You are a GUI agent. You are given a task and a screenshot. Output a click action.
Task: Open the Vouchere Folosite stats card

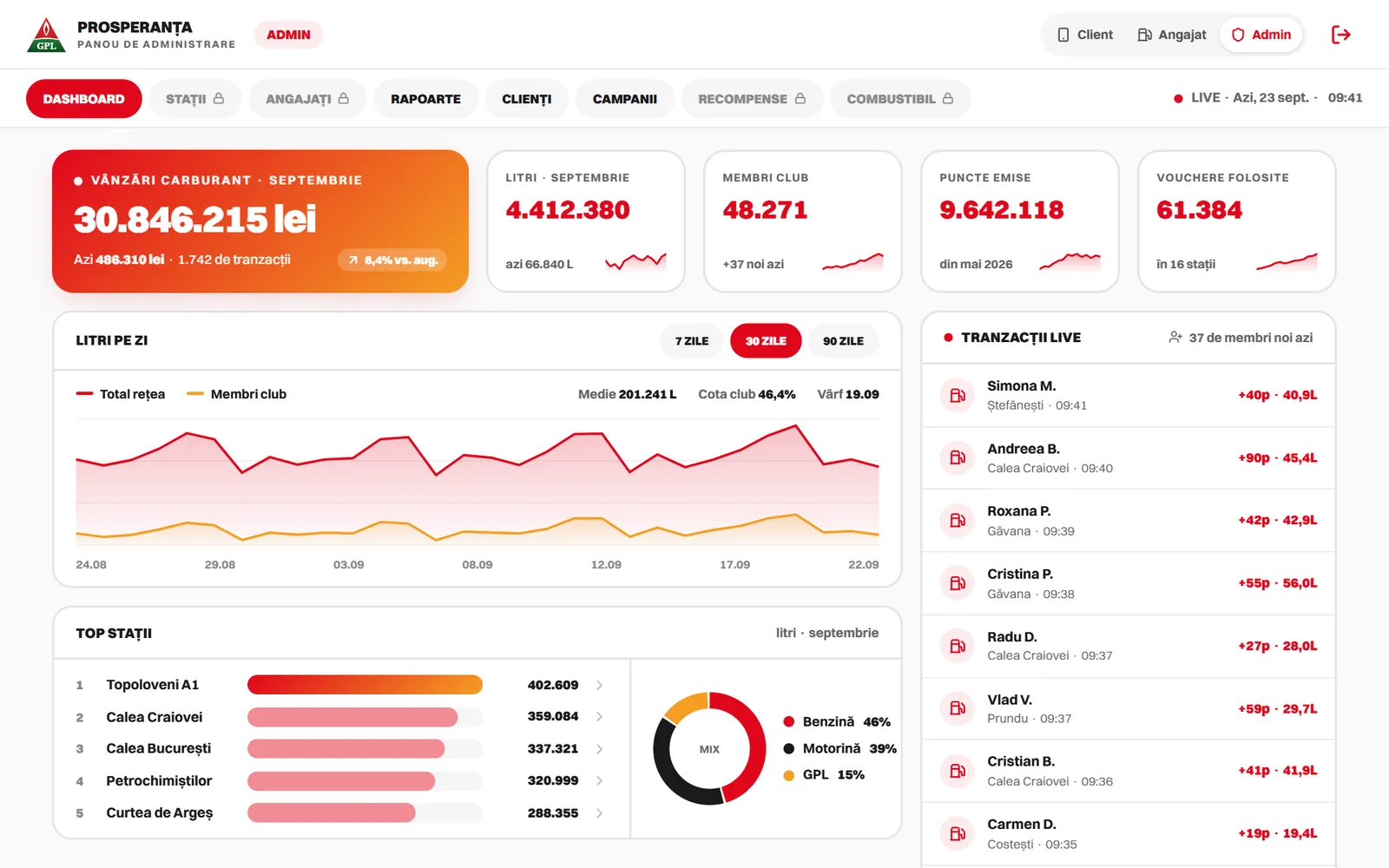[x=1236, y=221]
